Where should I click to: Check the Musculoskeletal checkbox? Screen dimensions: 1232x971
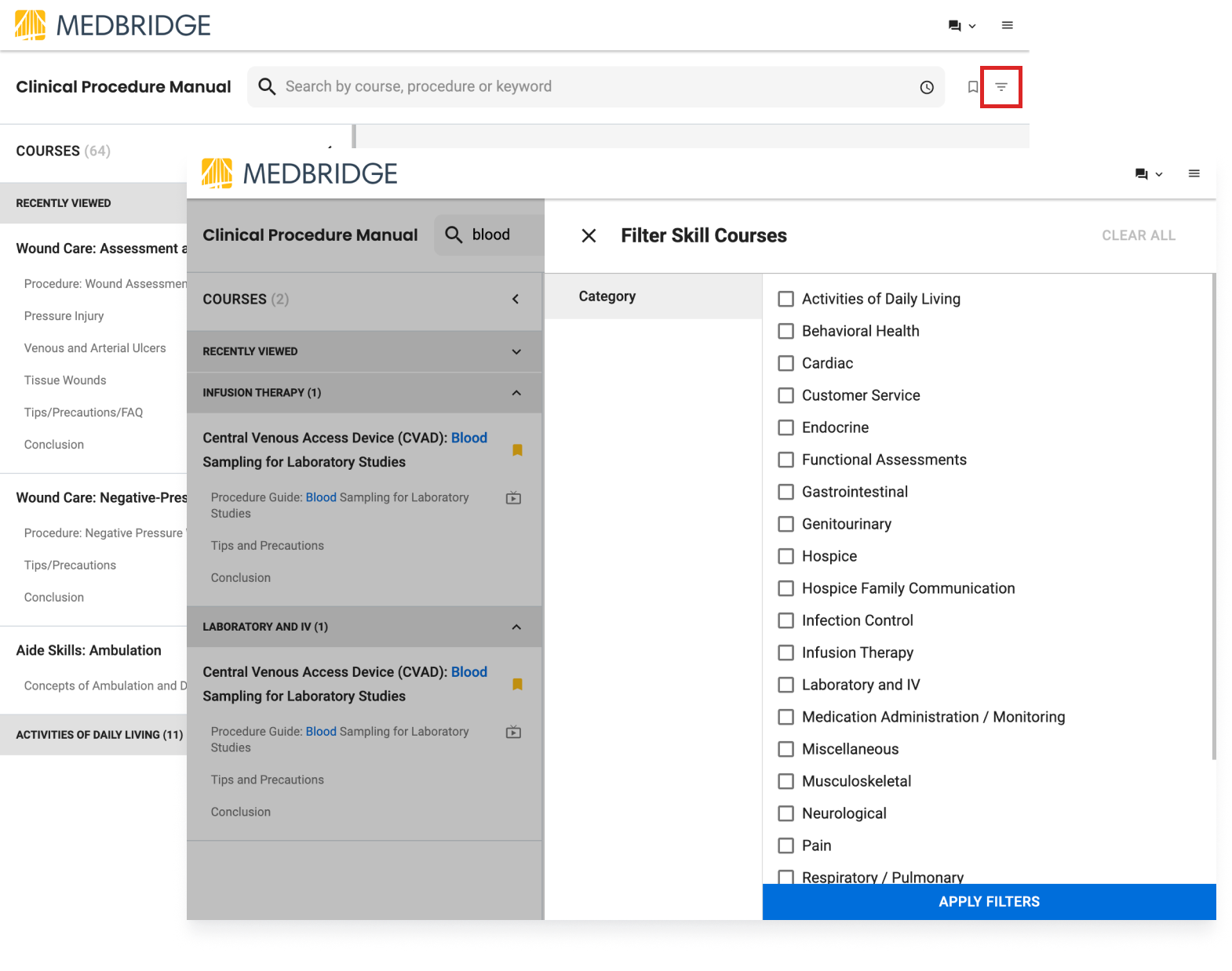click(785, 781)
